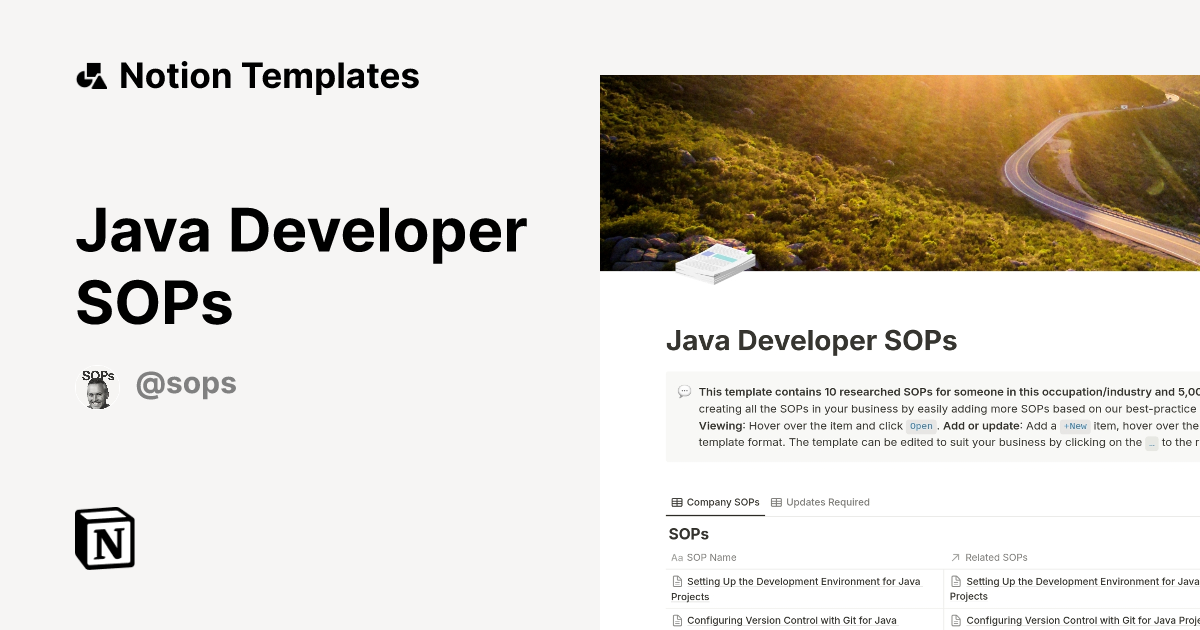Viewport: 1200px width, 630px height.
Task: Click the page icon before "Setting Up the Development Environment"
Action: click(x=677, y=581)
